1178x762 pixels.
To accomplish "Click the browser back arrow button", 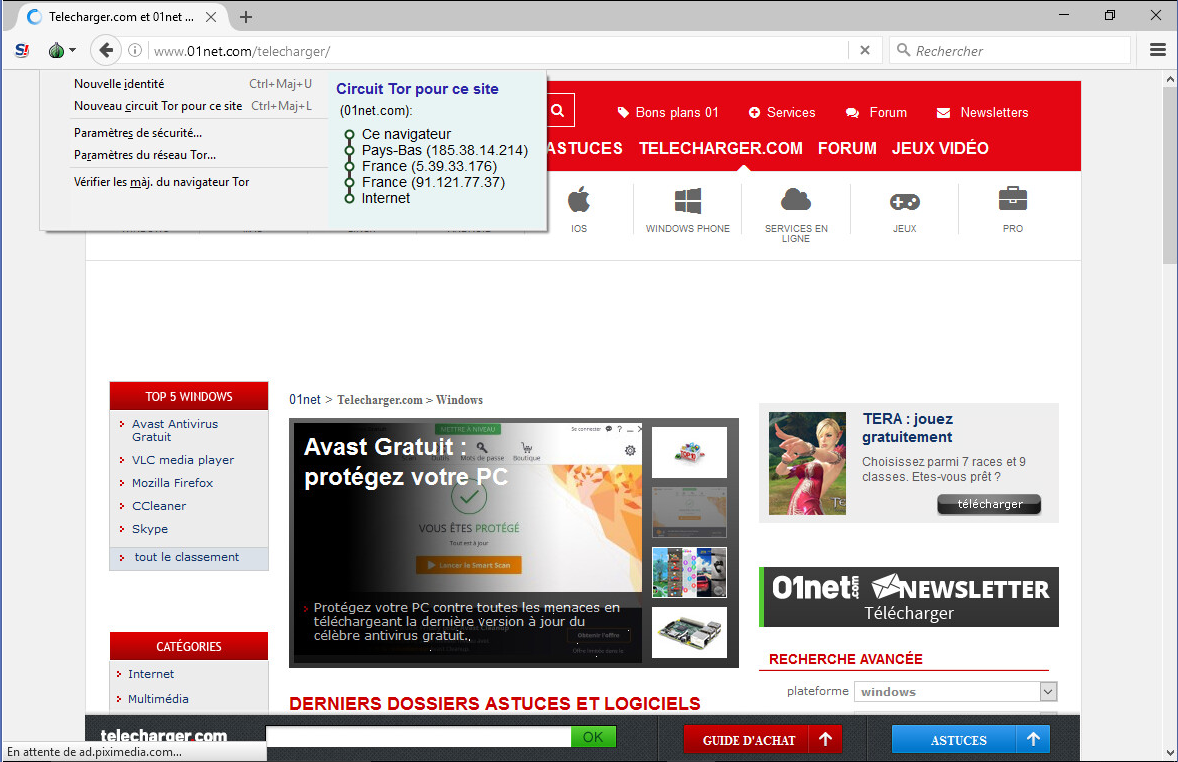I will [x=105, y=50].
